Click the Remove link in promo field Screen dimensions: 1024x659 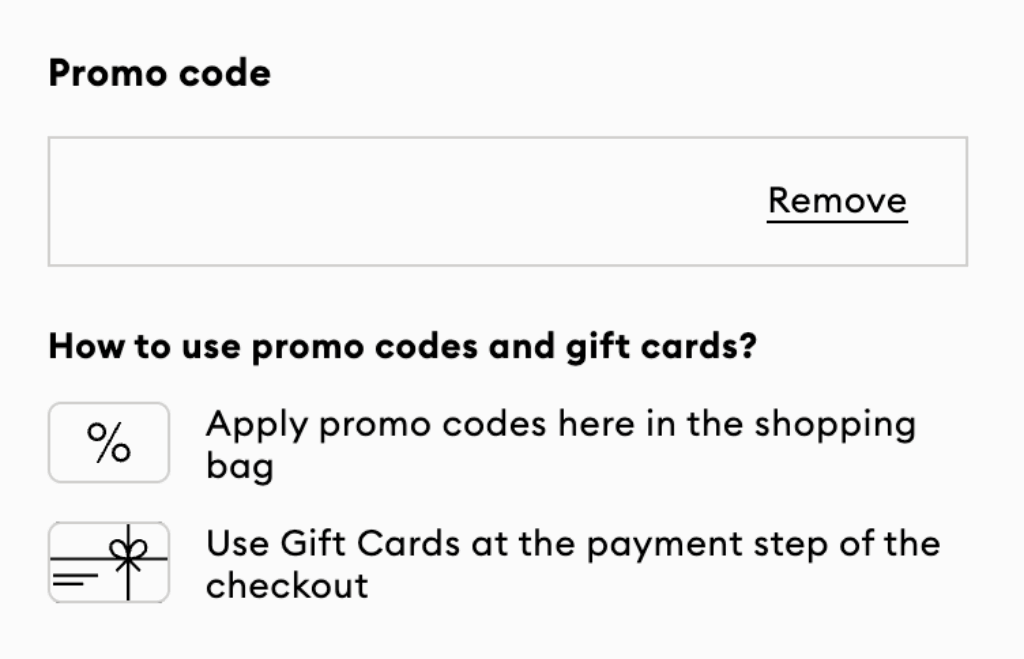click(x=837, y=201)
